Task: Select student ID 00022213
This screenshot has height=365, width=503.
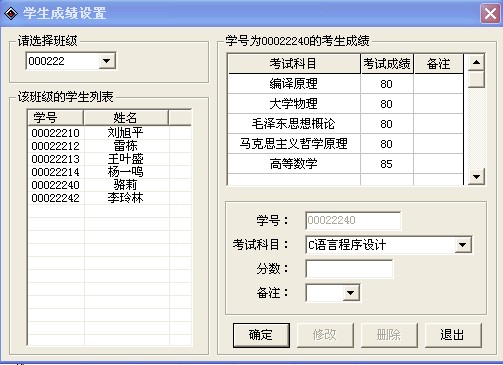Action: 56,159
